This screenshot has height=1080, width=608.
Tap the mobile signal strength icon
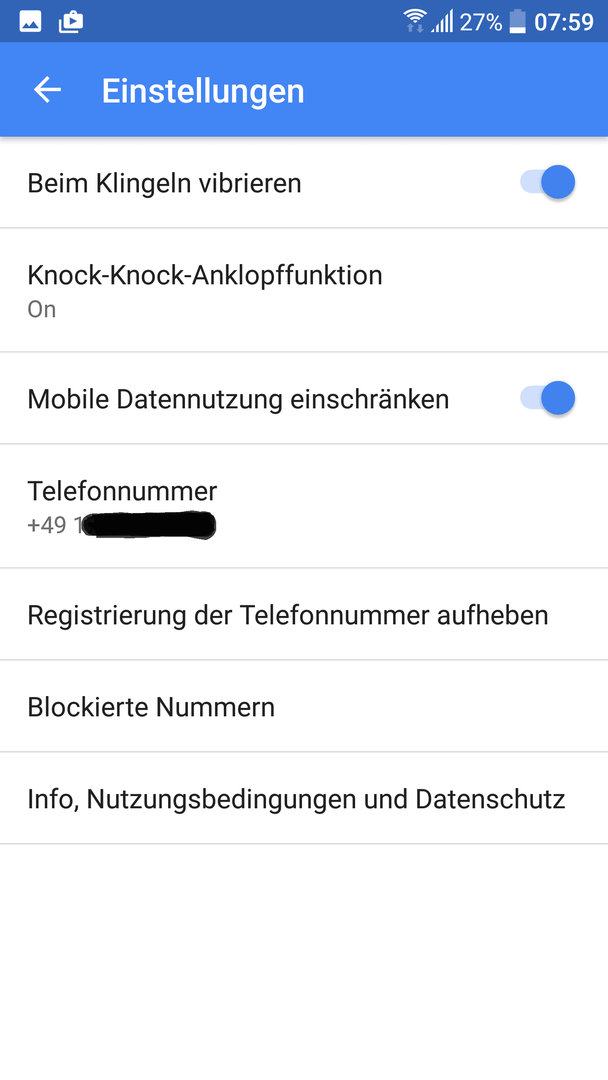click(442, 22)
